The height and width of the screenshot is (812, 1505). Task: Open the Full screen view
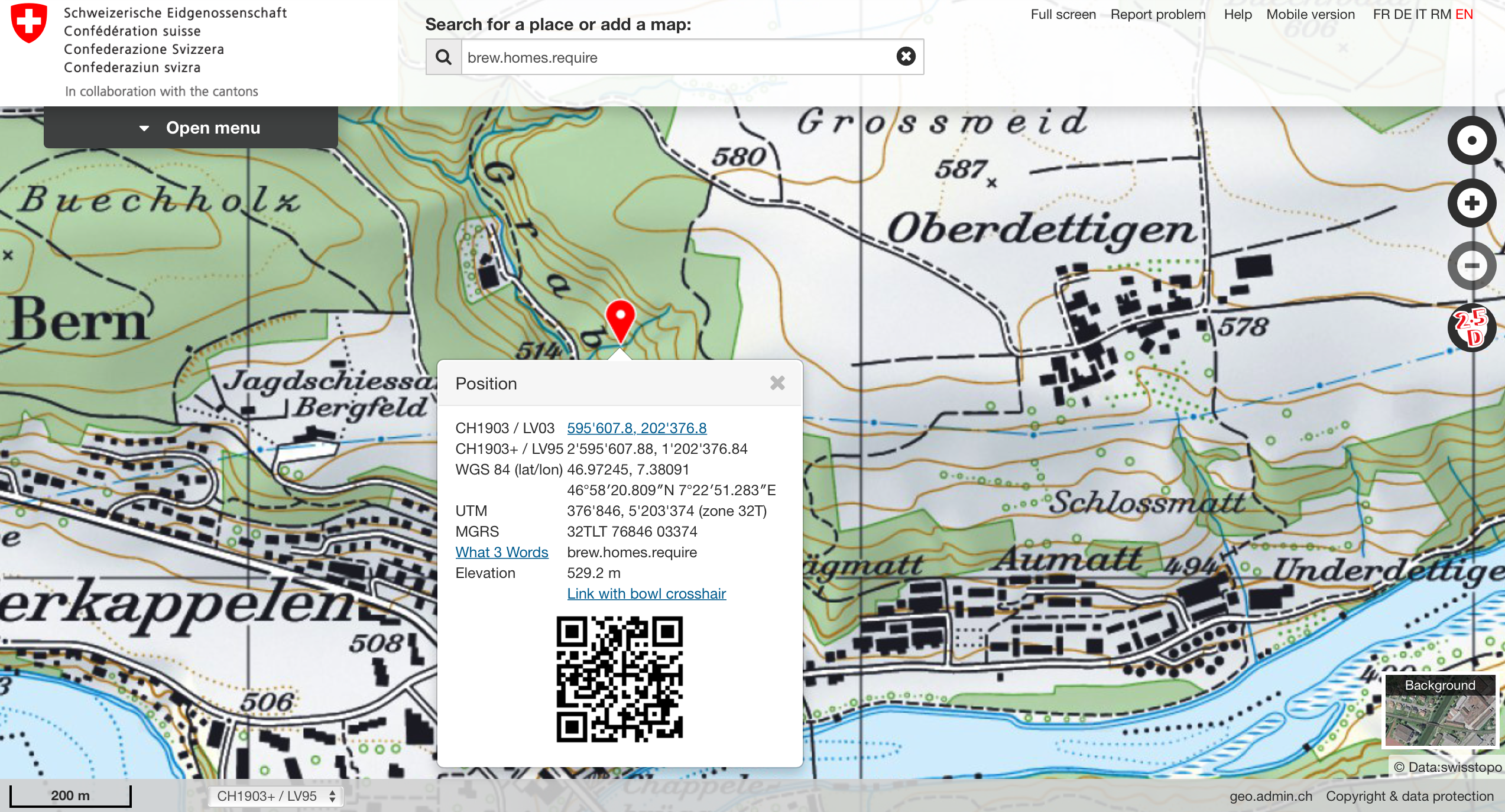[x=1063, y=14]
